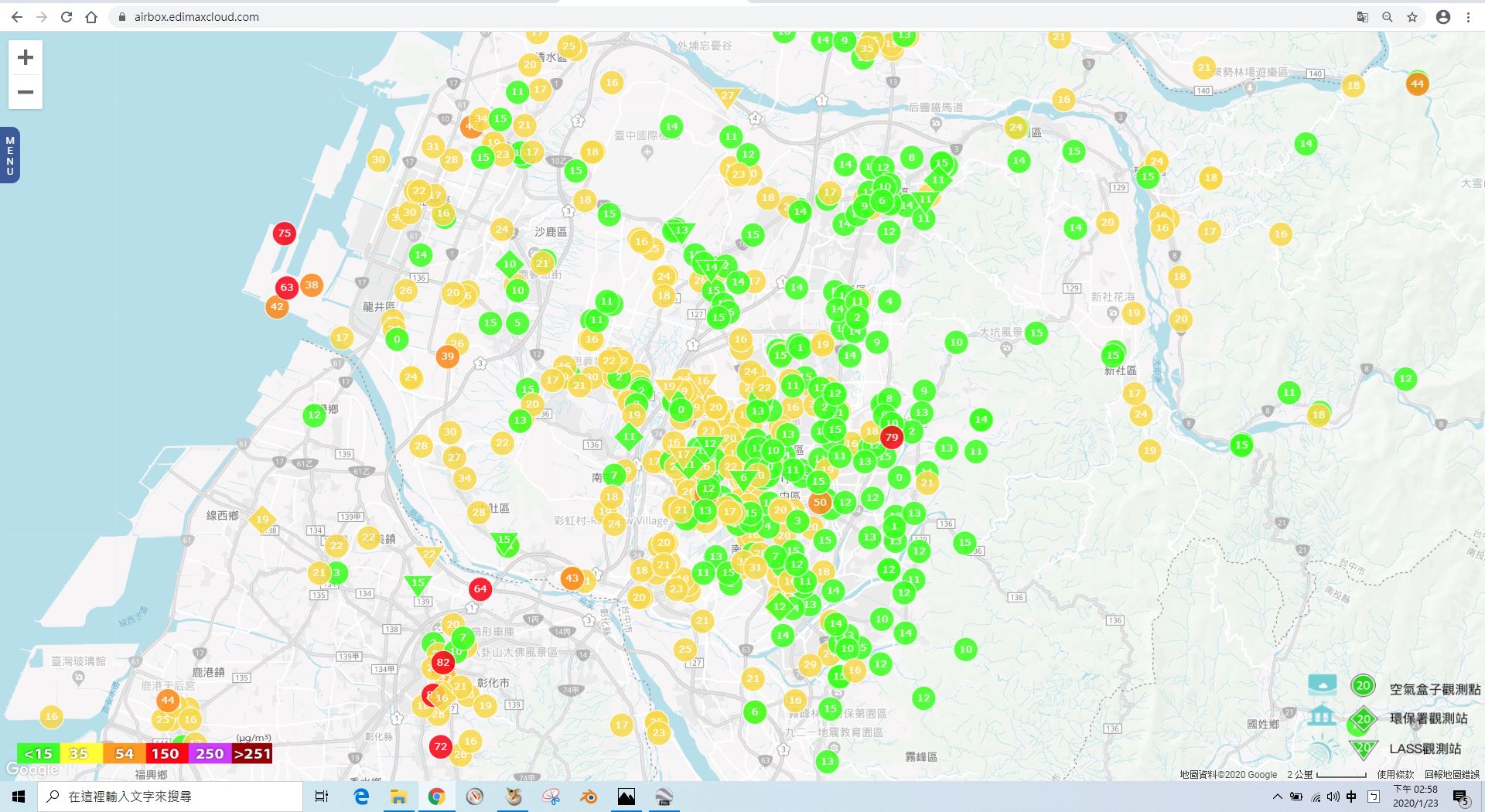Open Blender from the taskbar
The height and width of the screenshot is (812, 1485).
pos(589,797)
